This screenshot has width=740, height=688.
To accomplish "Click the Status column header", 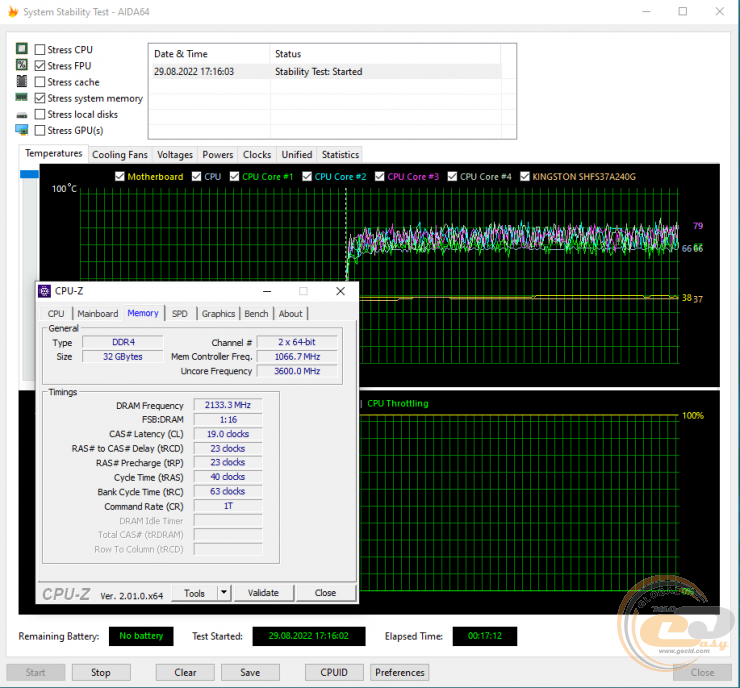I will coord(385,54).
